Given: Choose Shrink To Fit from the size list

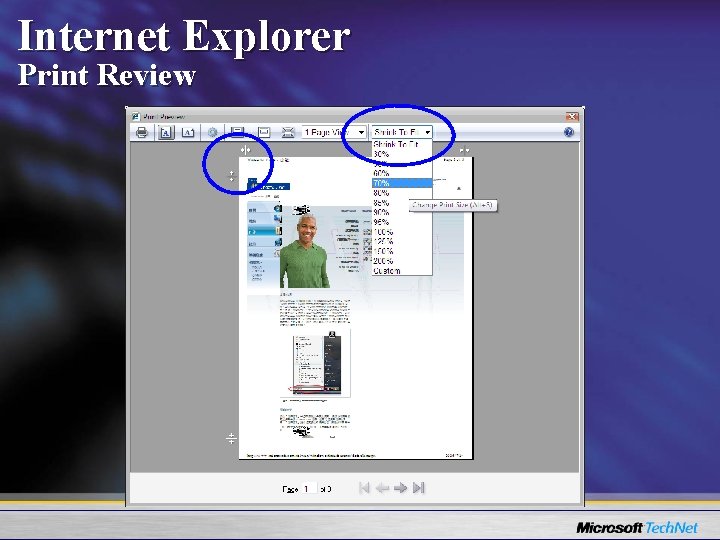Looking at the screenshot, I should (x=402, y=144).
